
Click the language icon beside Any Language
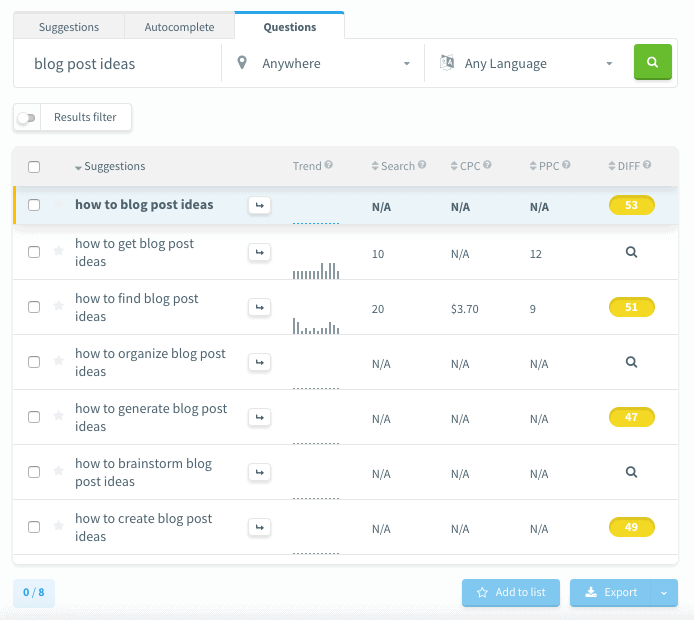(447, 62)
